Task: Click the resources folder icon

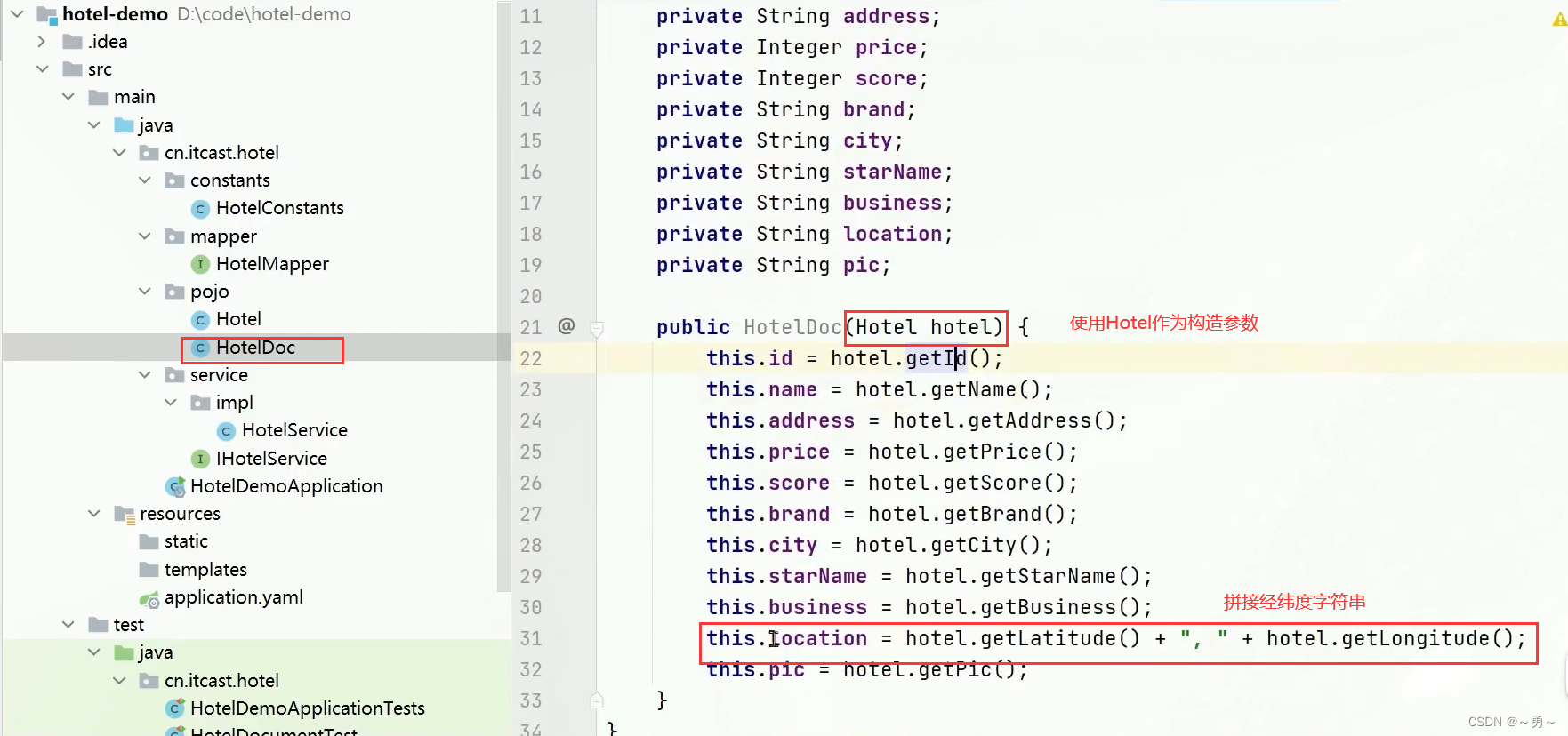Action: click(125, 514)
